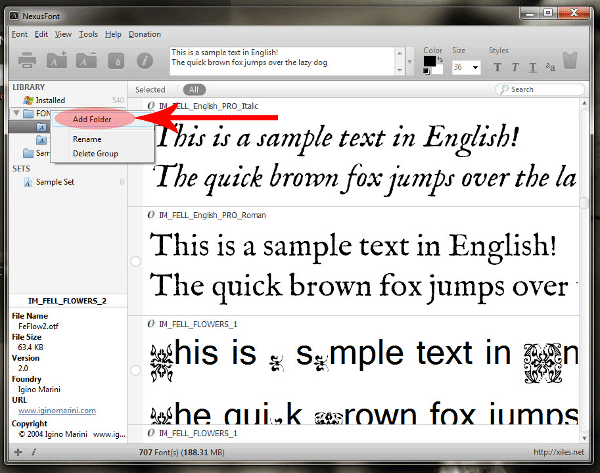Click the '707 Font(s) (188.31 MB)' status text
Screen dimensions: 600x473
click(x=181, y=452)
